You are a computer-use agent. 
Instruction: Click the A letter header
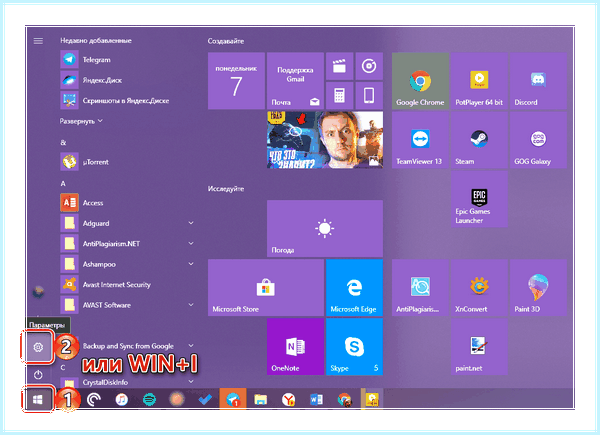(x=63, y=184)
